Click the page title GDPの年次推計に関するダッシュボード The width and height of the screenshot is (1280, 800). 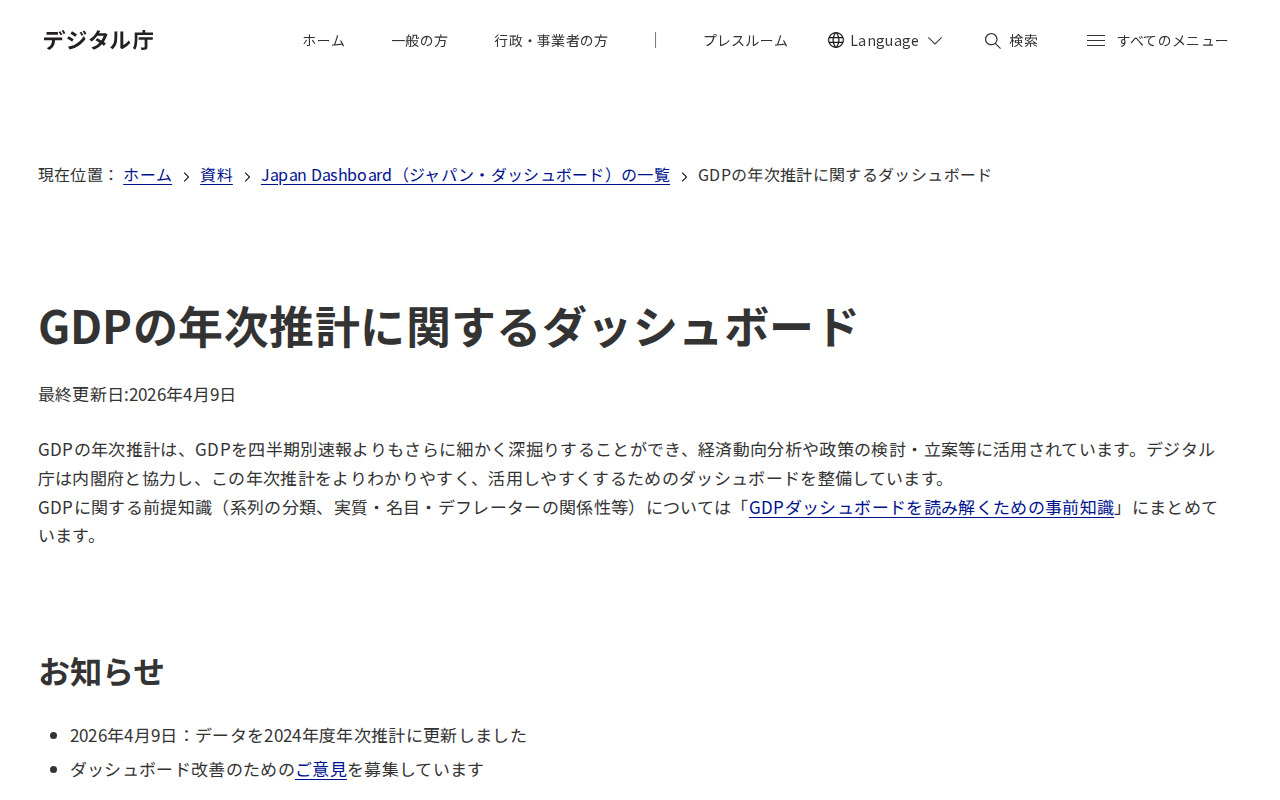coord(448,327)
